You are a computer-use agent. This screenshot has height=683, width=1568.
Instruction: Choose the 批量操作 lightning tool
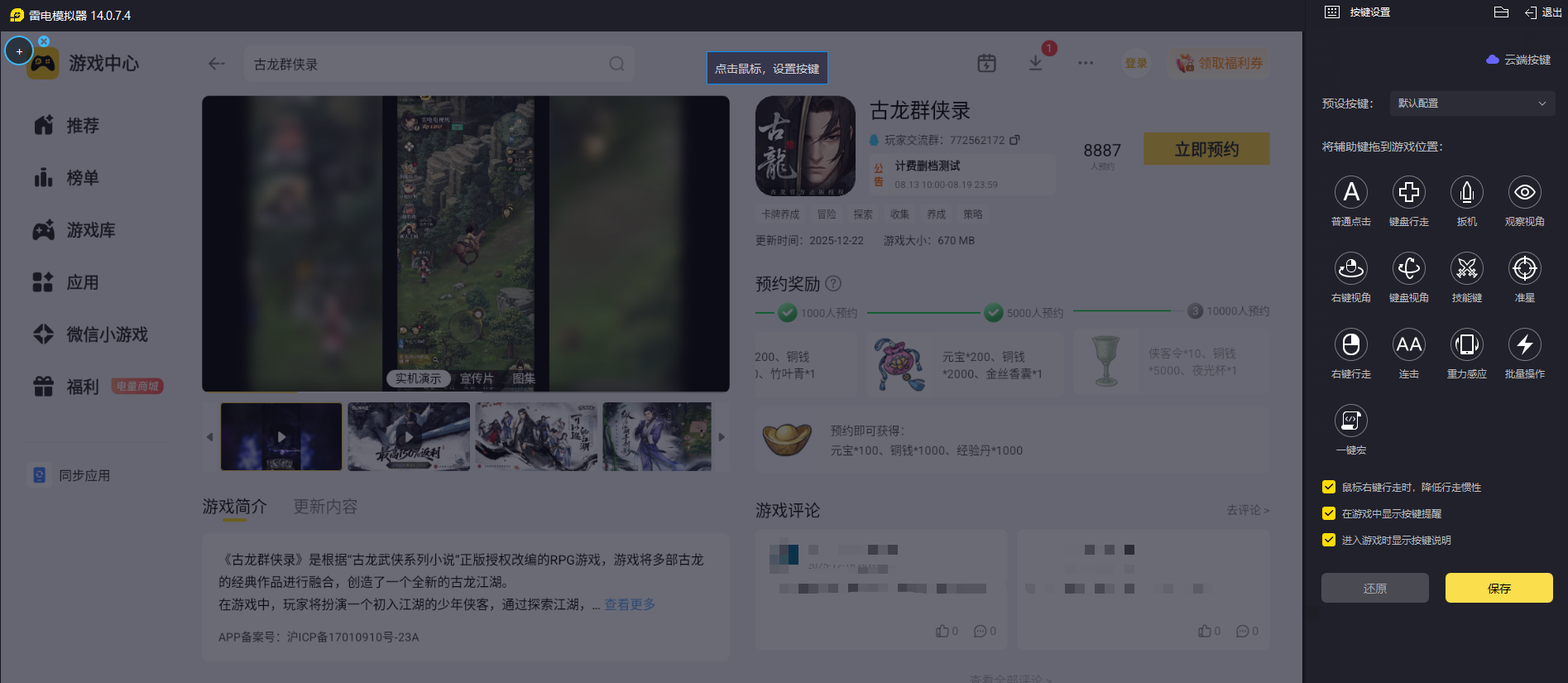[x=1525, y=344]
